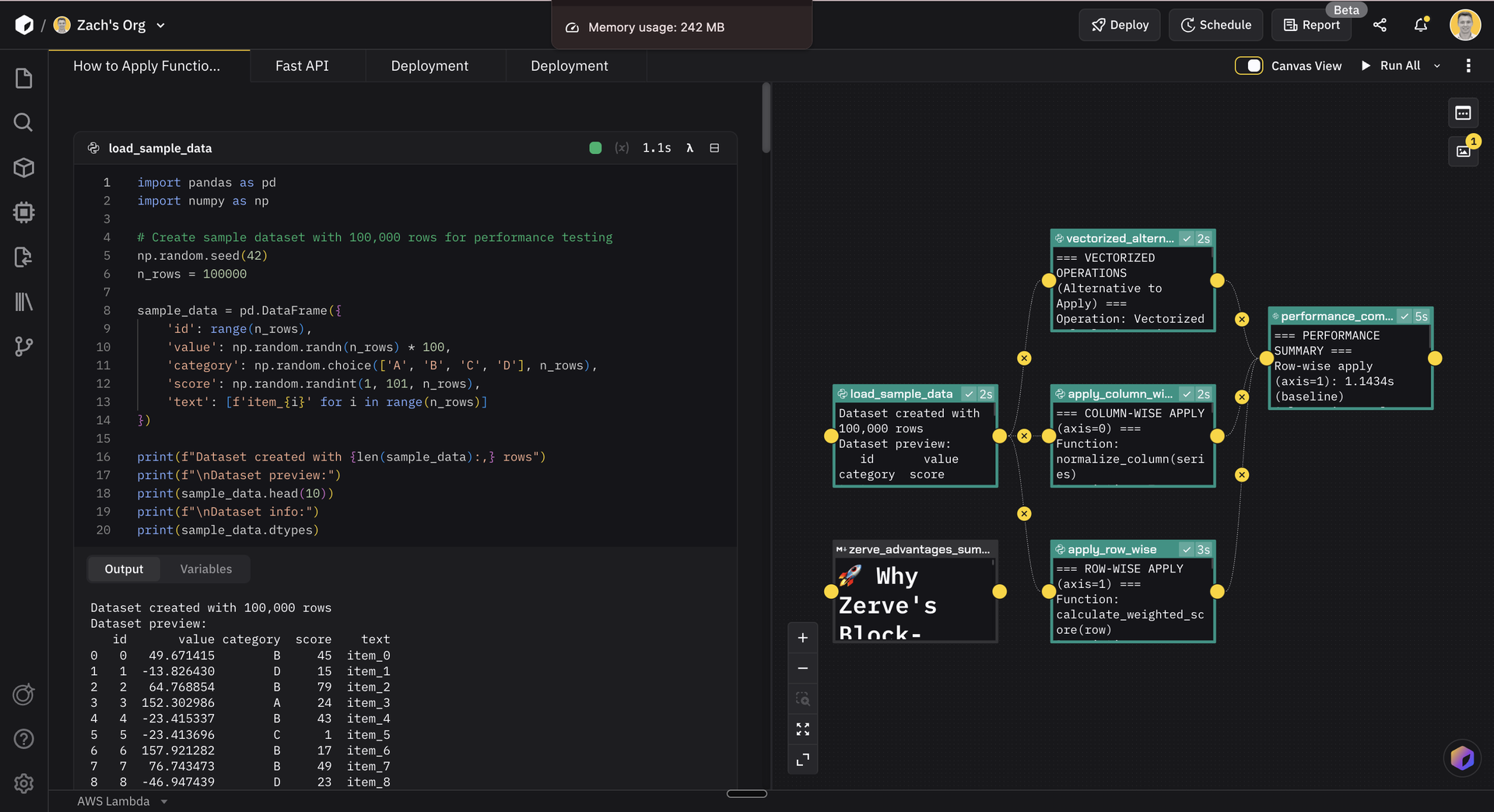Open the image gallery icon with badge
1494x812 pixels.
1463,152
